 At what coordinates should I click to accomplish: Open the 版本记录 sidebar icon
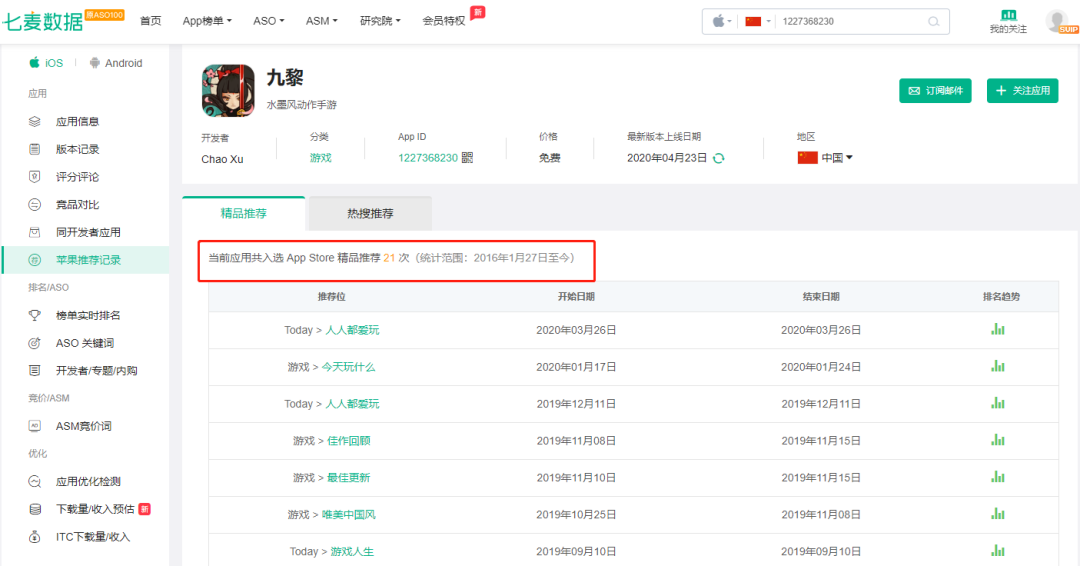(34, 149)
